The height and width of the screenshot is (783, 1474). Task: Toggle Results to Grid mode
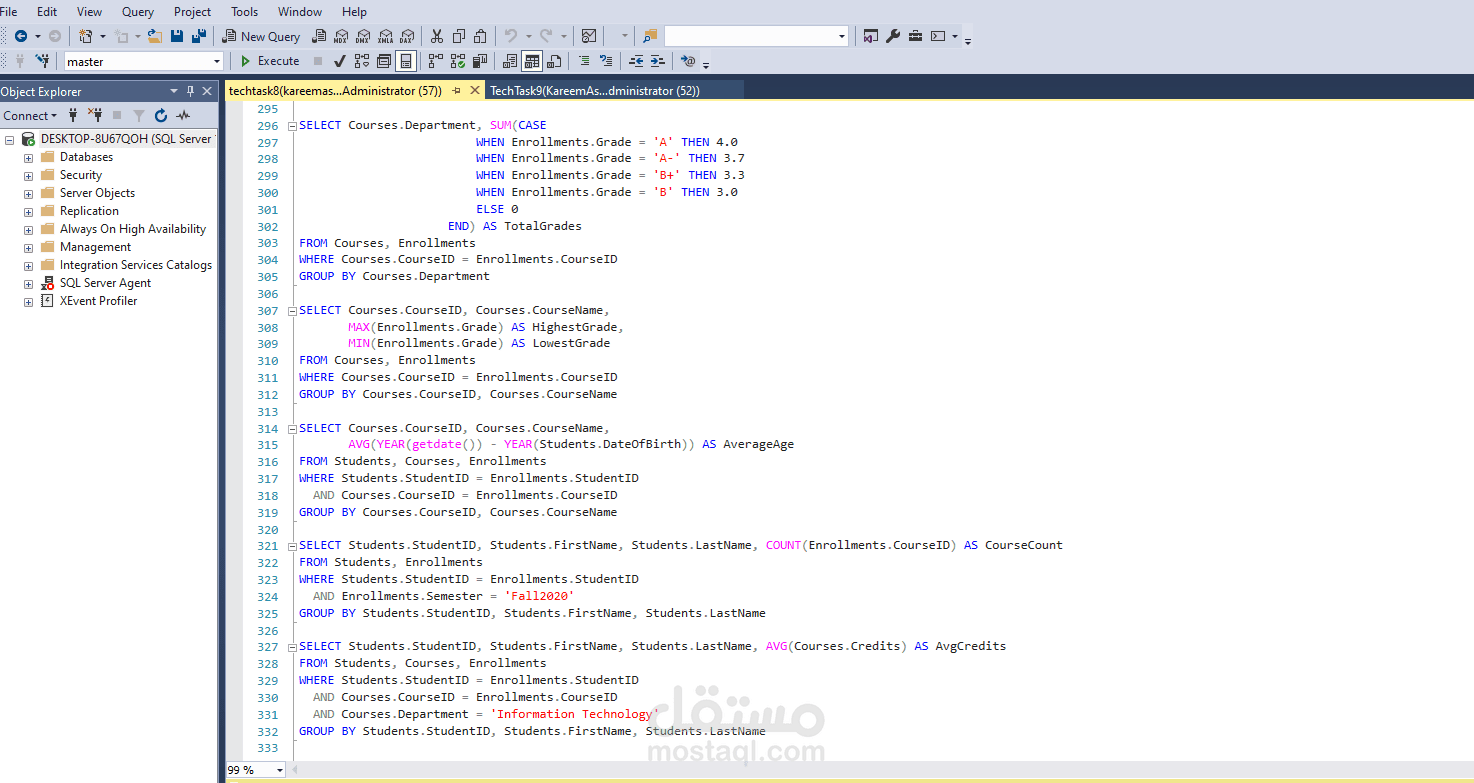[532, 61]
